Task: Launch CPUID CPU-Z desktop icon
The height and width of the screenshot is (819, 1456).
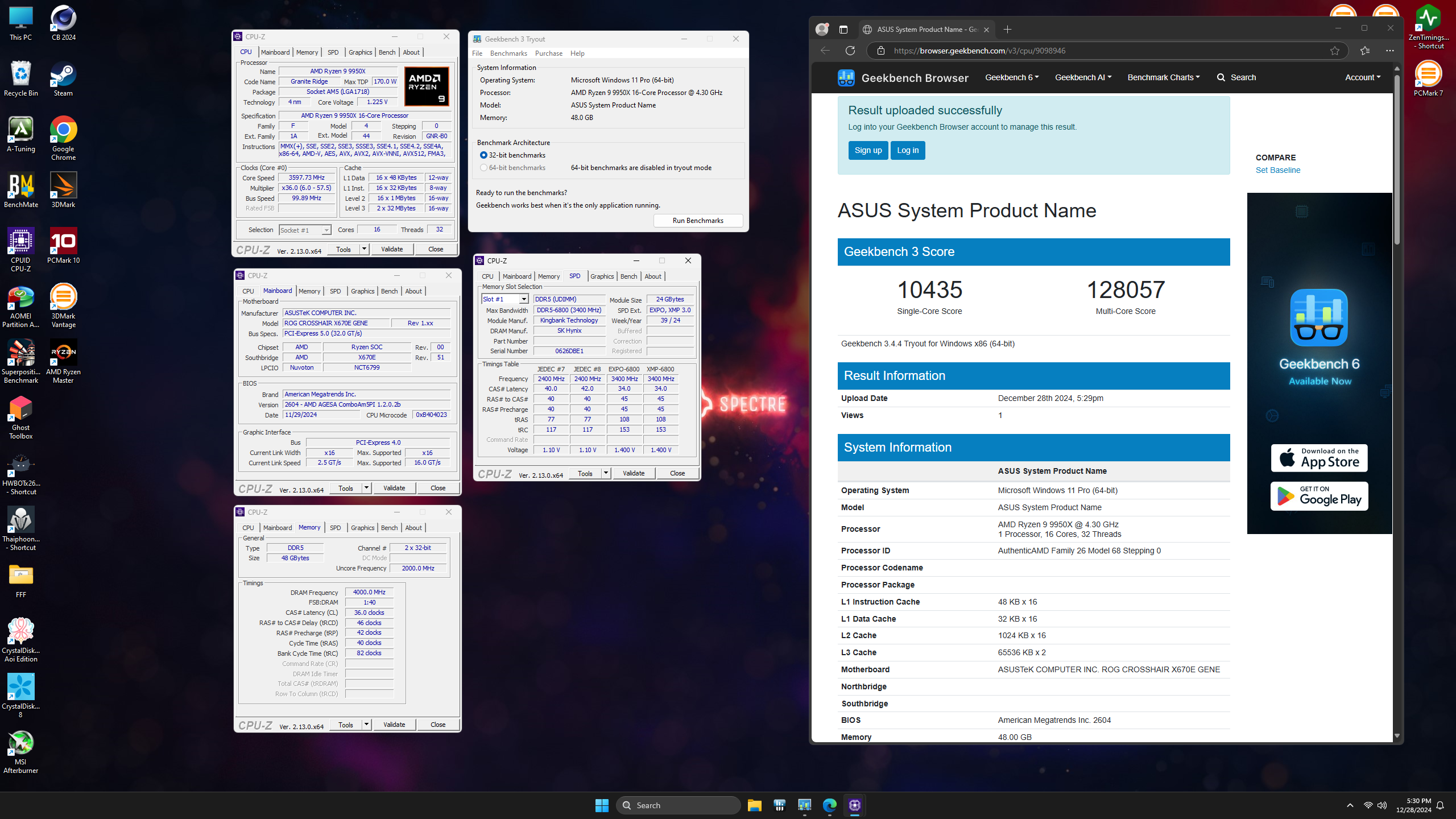Action: tap(21, 250)
